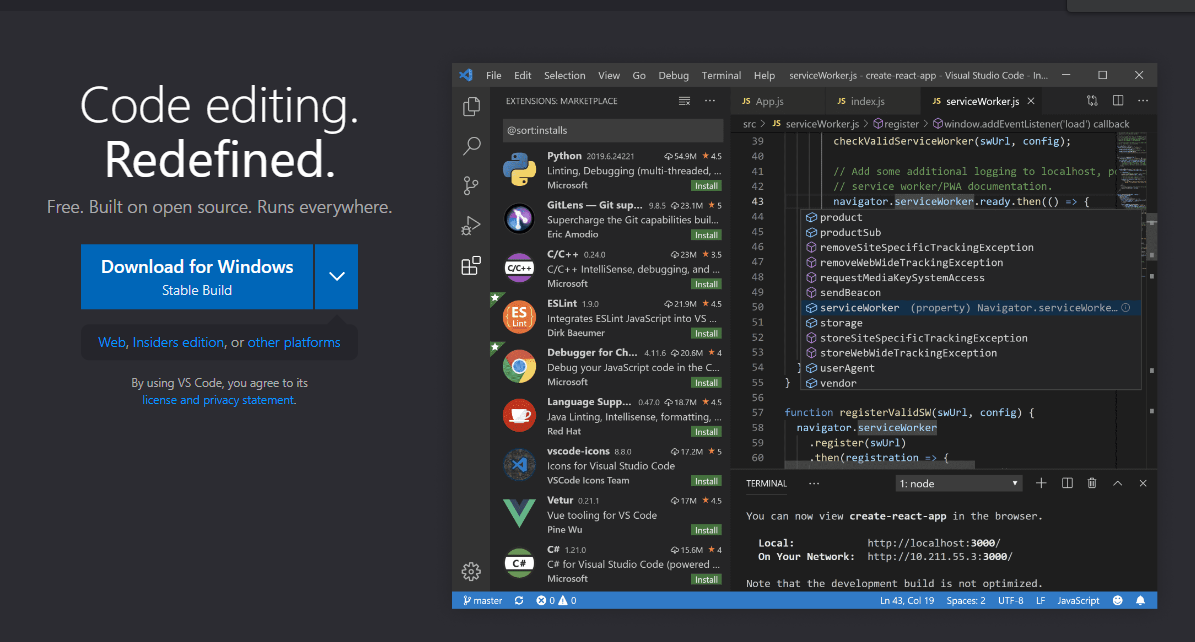Install the vscode-icons extension
This screenshot has height=642, width=1195.
coord(706,481)
